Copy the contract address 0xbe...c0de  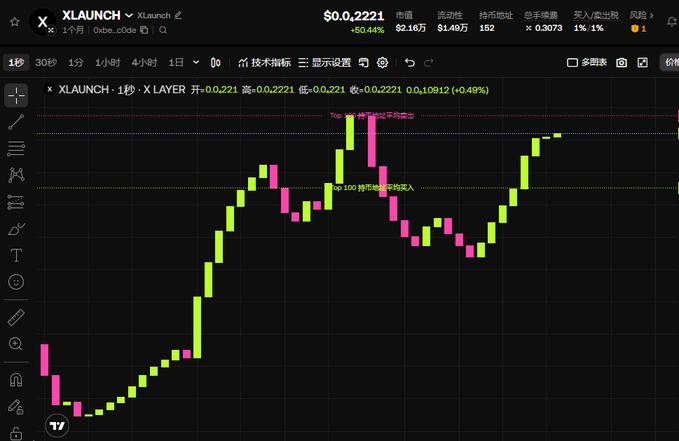coord(144,30)
